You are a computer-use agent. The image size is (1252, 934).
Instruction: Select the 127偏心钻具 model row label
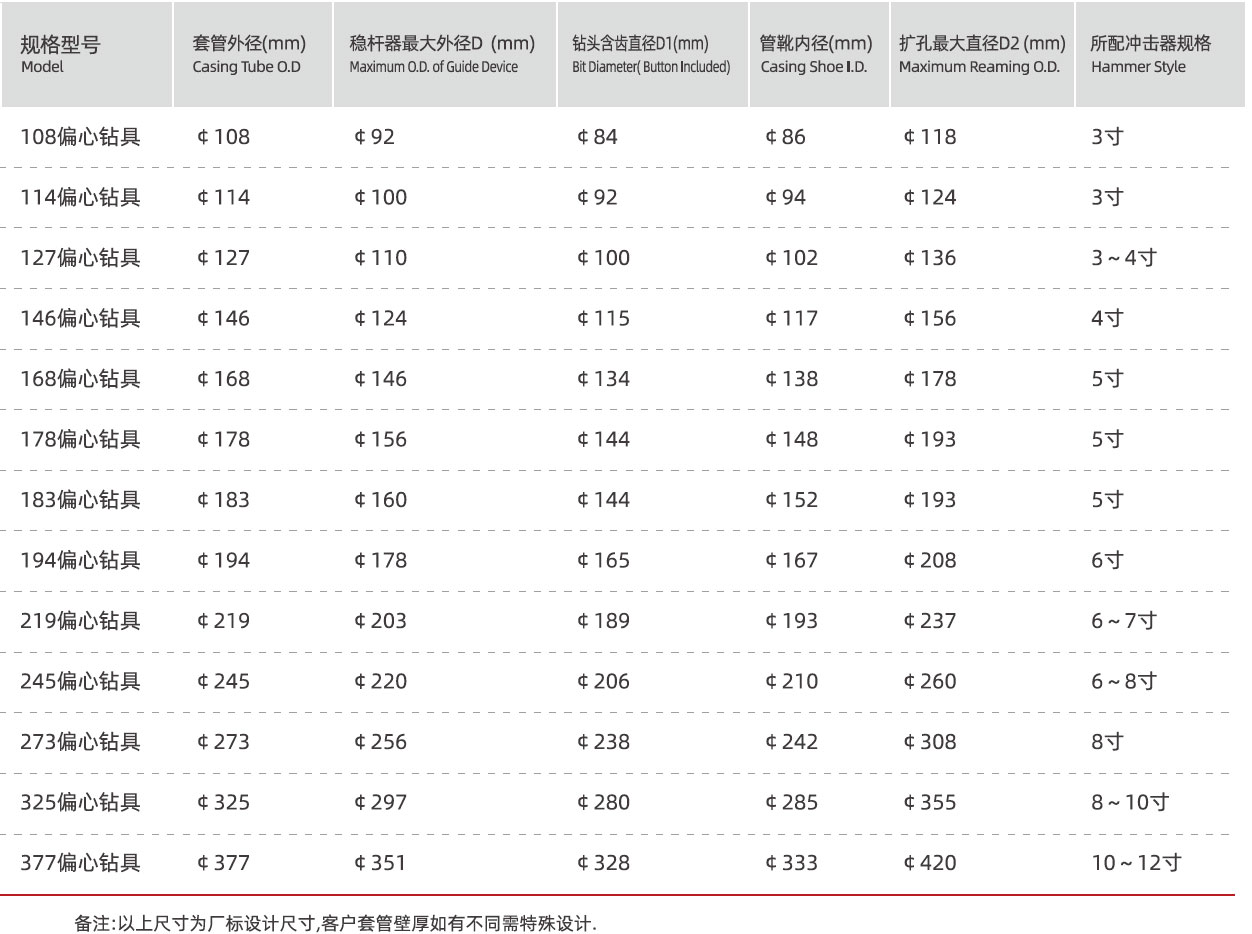tap(80, 258)
